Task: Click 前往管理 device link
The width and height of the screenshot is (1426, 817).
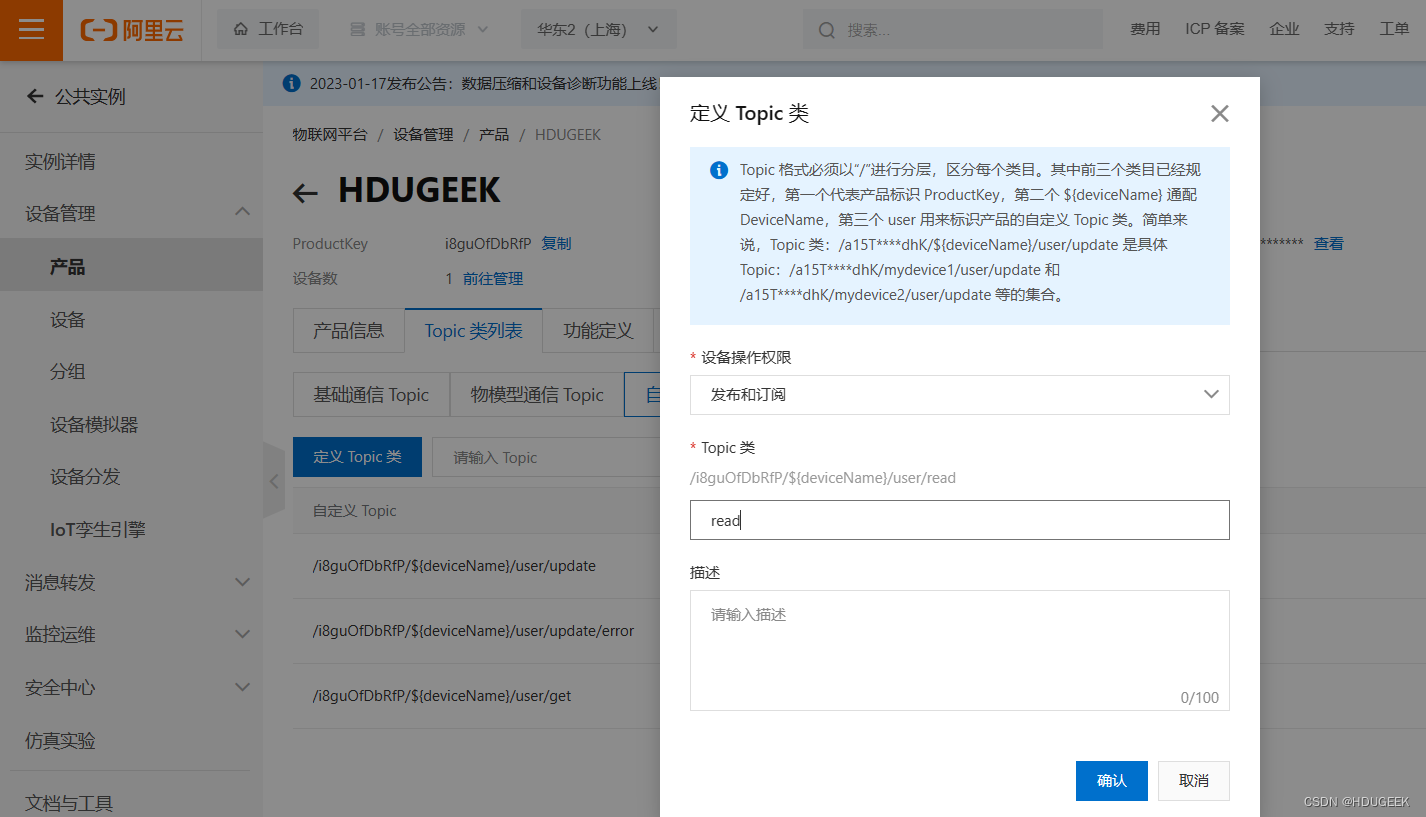Action: [x=493, y=278]
